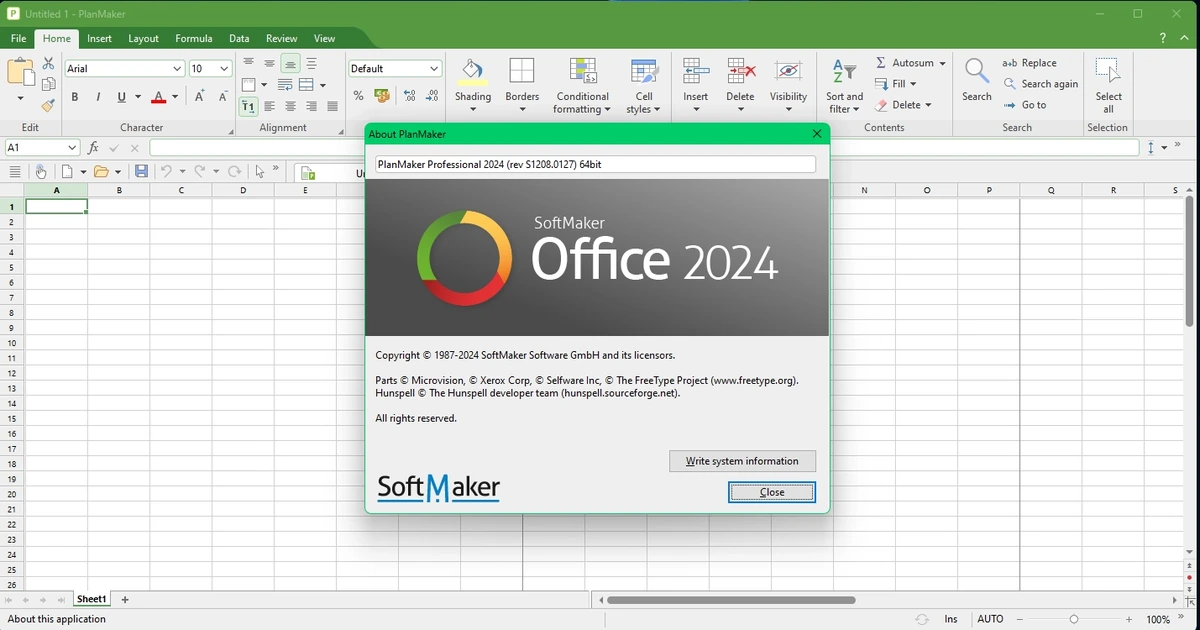Screen dimensions: 1200x630
Task: Click the Search magnifier icon
Action: pyautogui.click(x=977, y=72)
